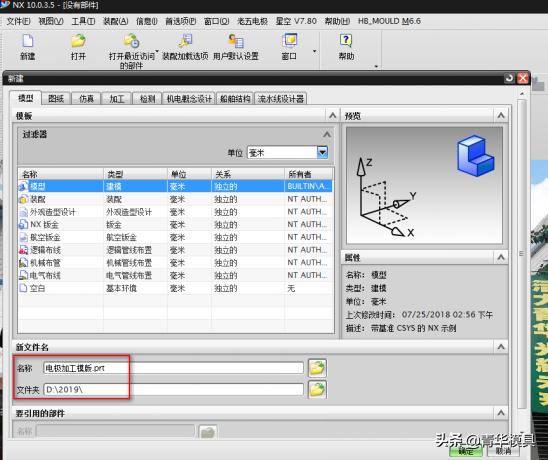Open 用户默认设置 user defaults icon
The width and height of the screenshot is (548, 460).
pyautogui.click(x=236, y=41)
